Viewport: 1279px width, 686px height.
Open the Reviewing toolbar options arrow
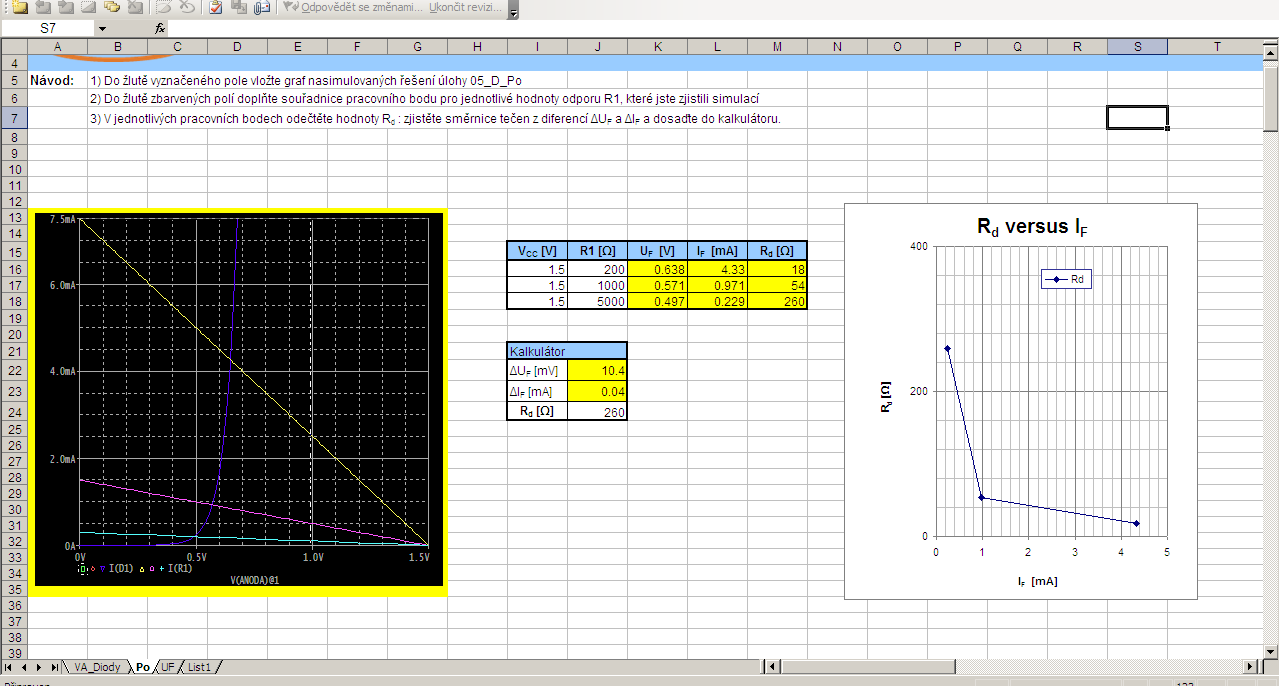tap(513, 11)
